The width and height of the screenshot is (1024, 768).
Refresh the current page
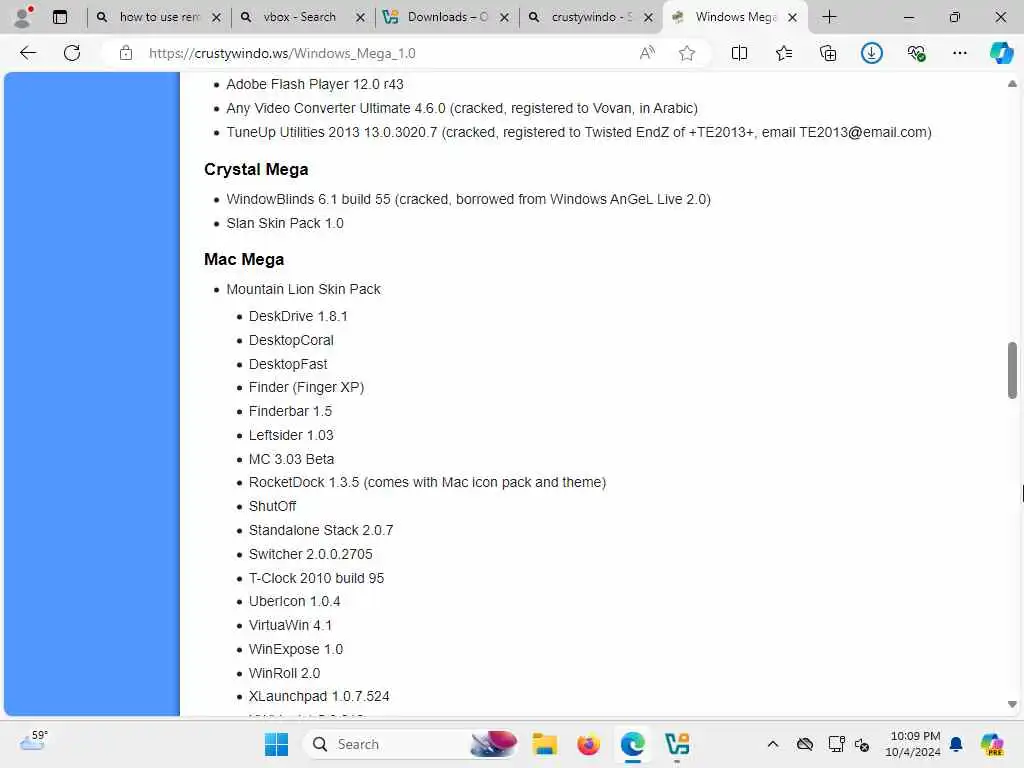pos(72,53)
